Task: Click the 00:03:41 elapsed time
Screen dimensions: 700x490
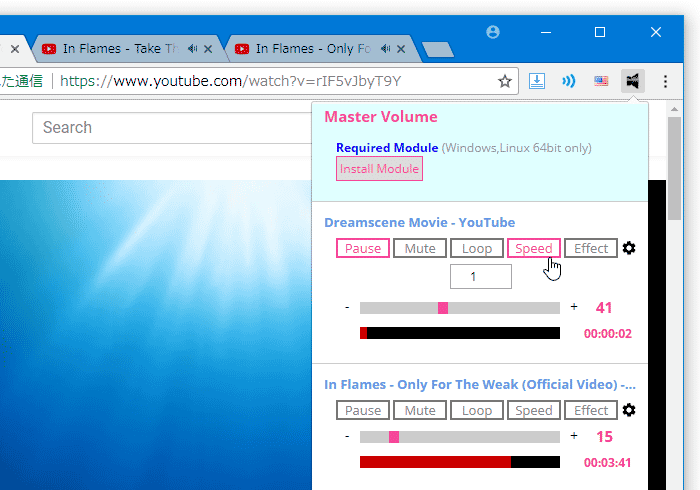Action: (608, 463)
